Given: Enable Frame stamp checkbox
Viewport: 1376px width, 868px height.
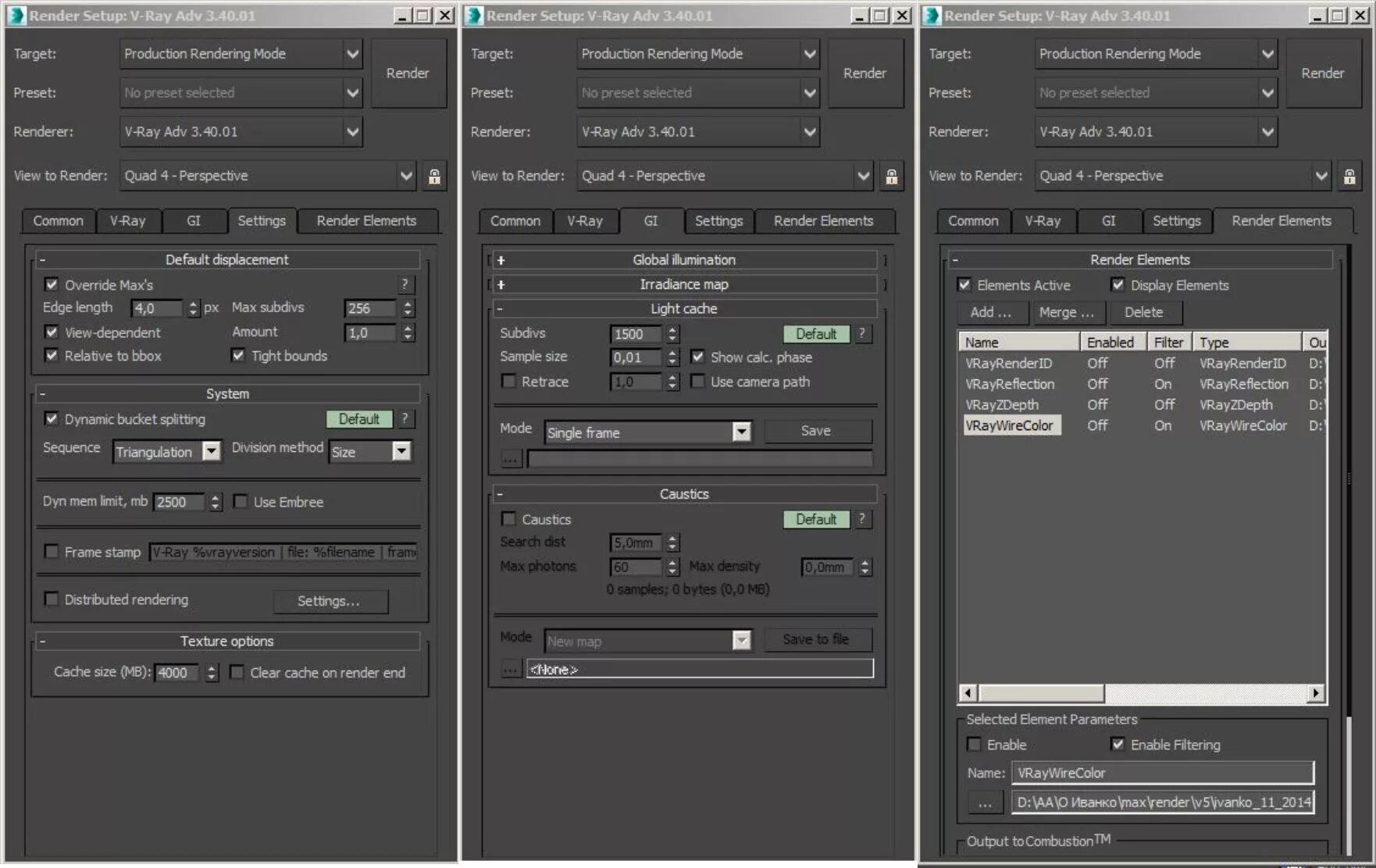Looking at the screenshot, I should pyautogui.click(x=52, y=552).
